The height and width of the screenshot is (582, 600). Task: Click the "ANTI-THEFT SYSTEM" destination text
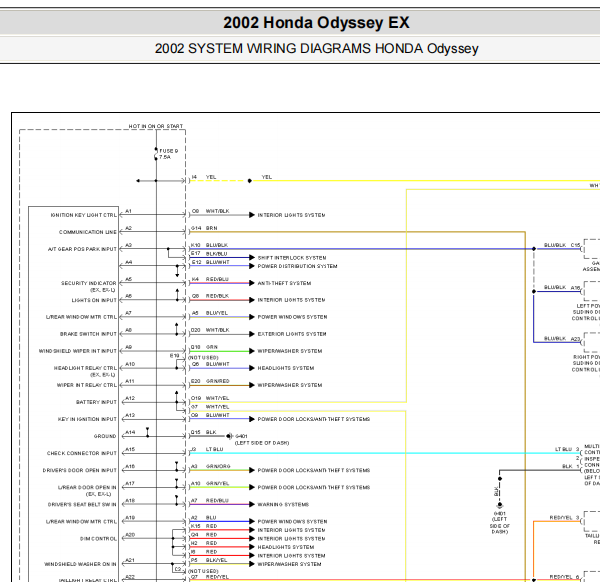point(284,283)
